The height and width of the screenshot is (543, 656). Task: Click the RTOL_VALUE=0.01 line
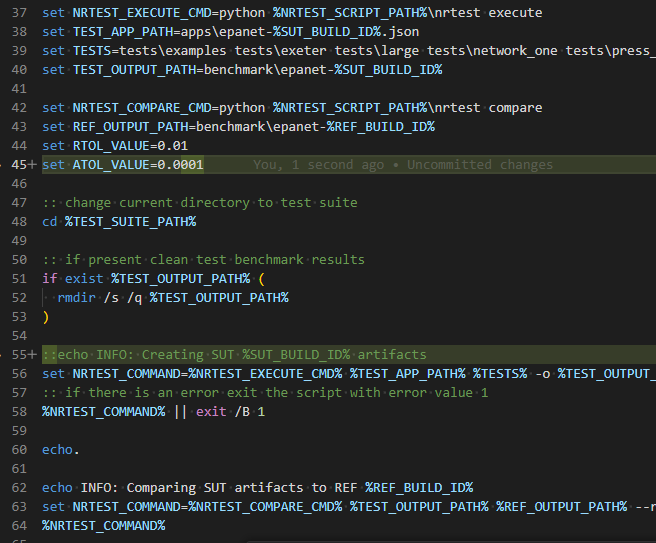click(115, 146)
